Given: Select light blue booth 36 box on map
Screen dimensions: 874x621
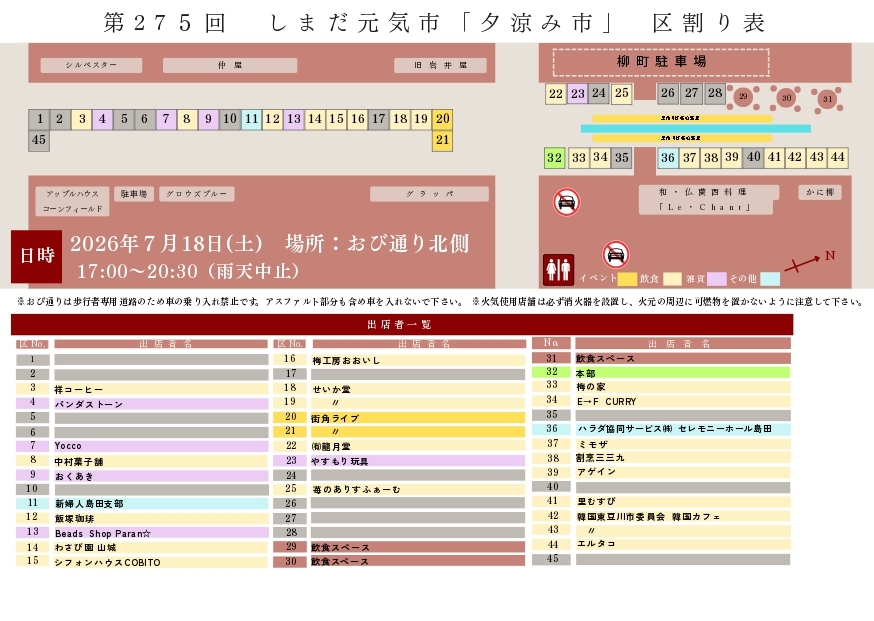Looking at the screenshot, I should coord(668,158).
